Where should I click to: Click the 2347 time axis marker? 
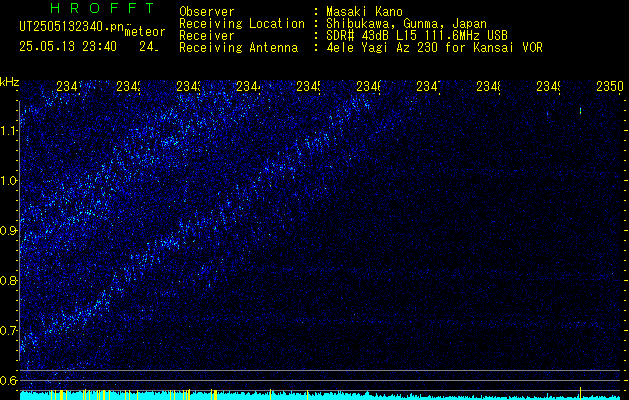[x=428, y=86]
